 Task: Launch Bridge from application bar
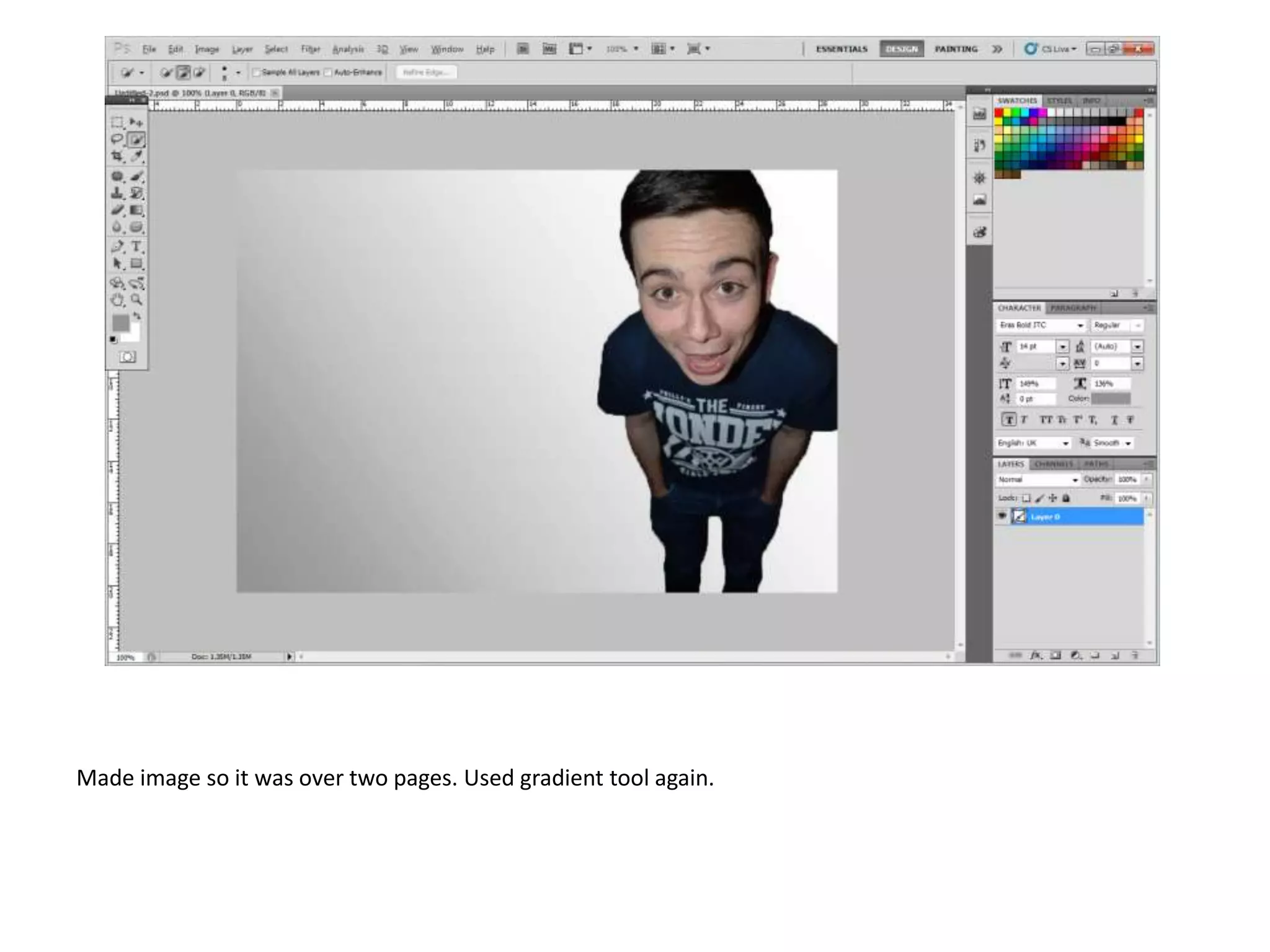point(523,48)
